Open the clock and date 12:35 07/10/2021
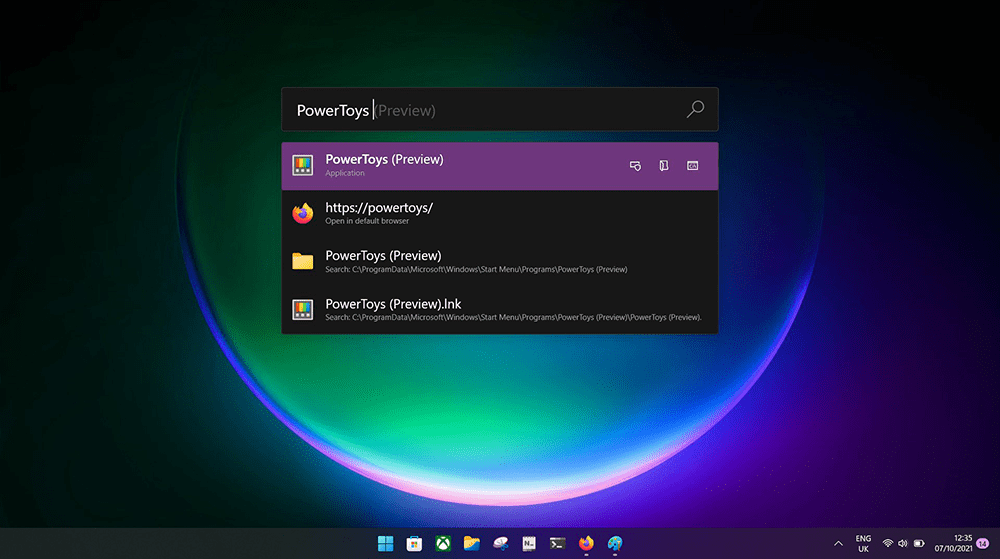 tap(953, 544)
